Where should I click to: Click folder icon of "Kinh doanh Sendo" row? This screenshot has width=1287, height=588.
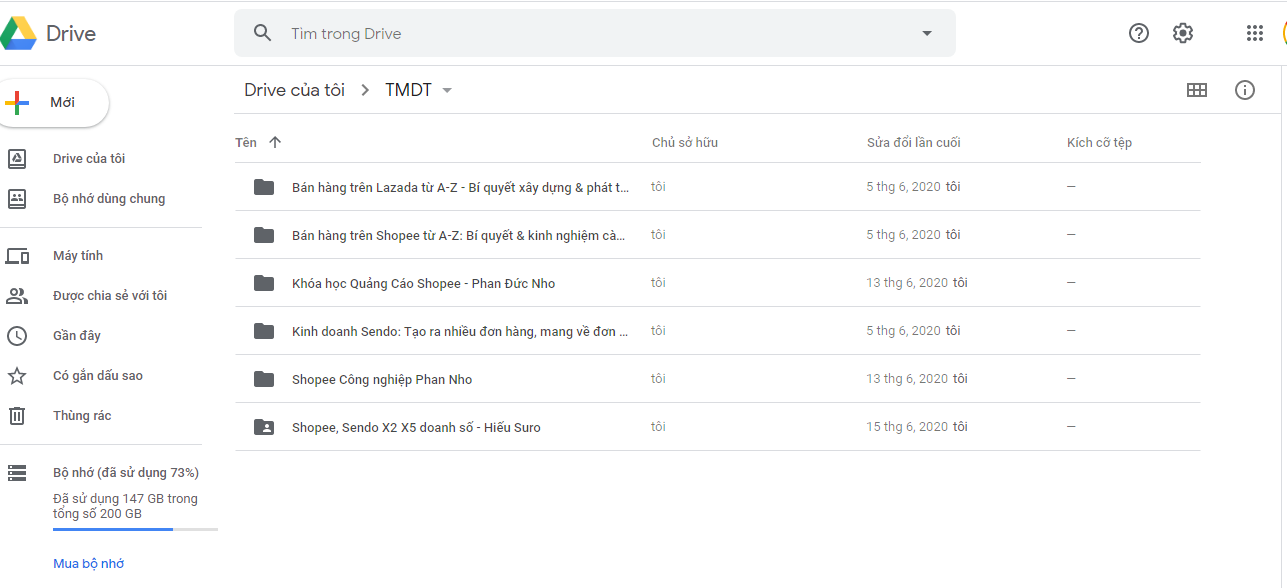click(264, 331)
